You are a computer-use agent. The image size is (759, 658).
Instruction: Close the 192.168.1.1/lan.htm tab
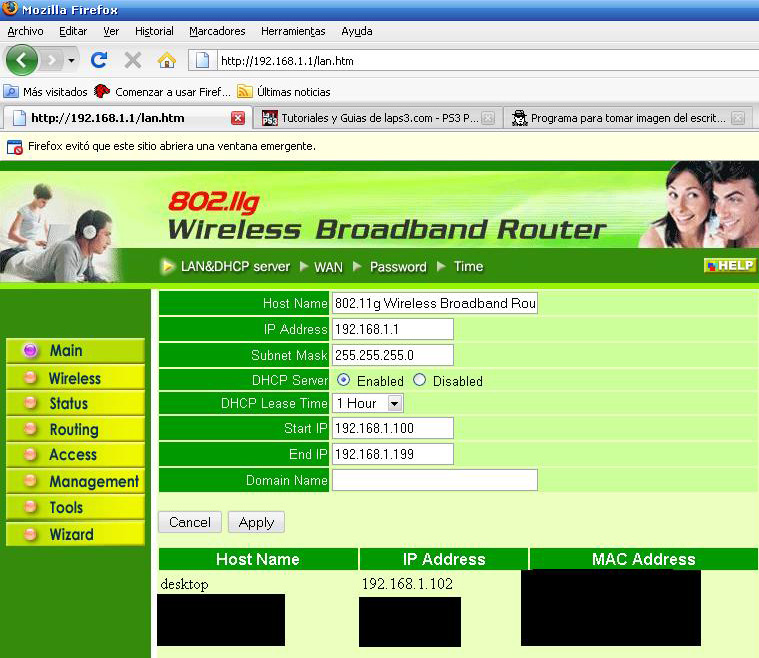(x=237, y=118)
